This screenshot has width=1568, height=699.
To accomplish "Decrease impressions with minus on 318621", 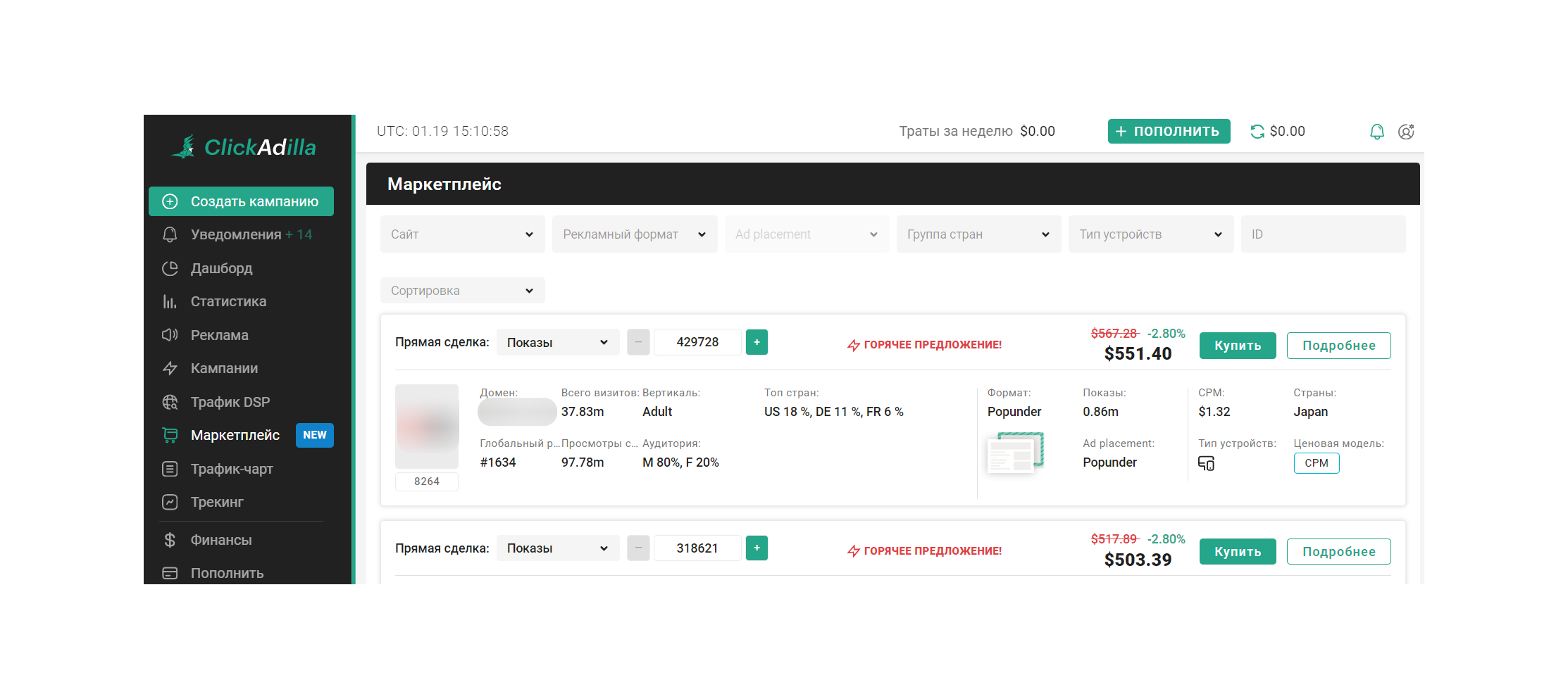I will pos(638,548).
